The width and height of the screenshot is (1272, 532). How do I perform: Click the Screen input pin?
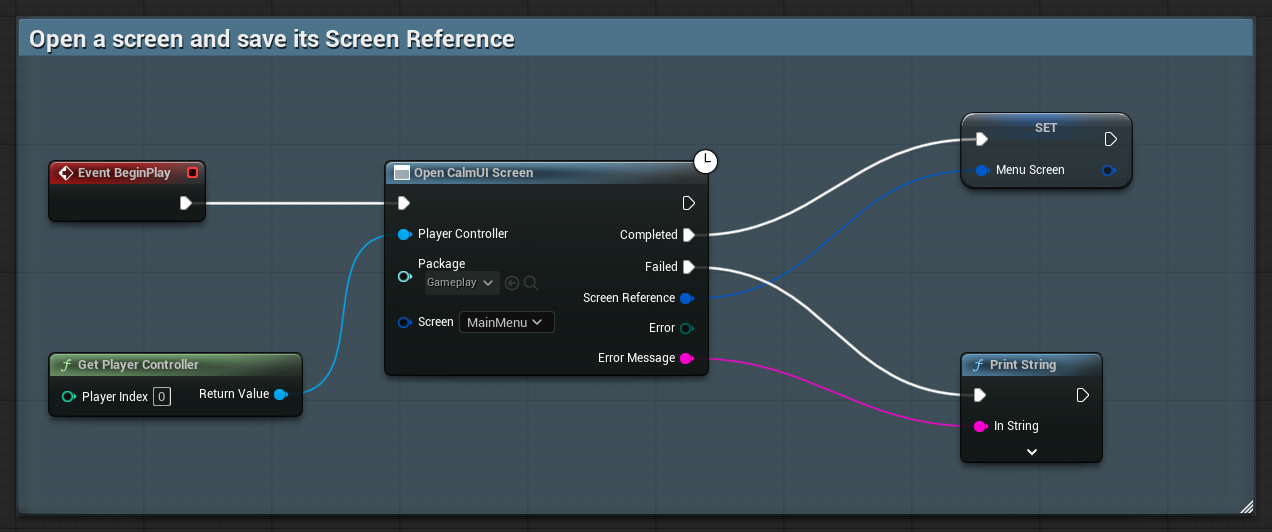click(404, 322)
